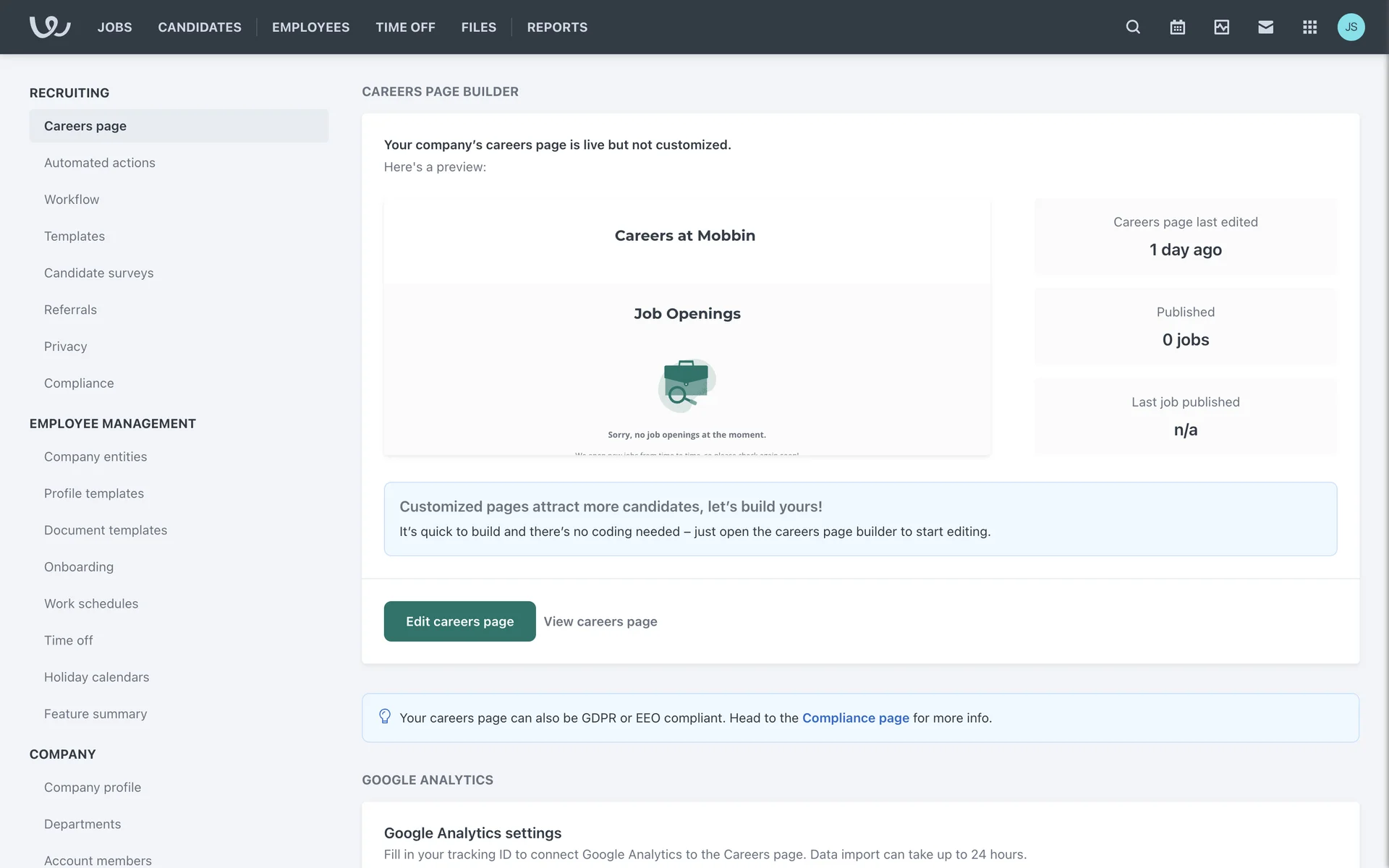1389x868 pixels.
Task: Click the JS user avatar
Action: (x=1350, y=27)
